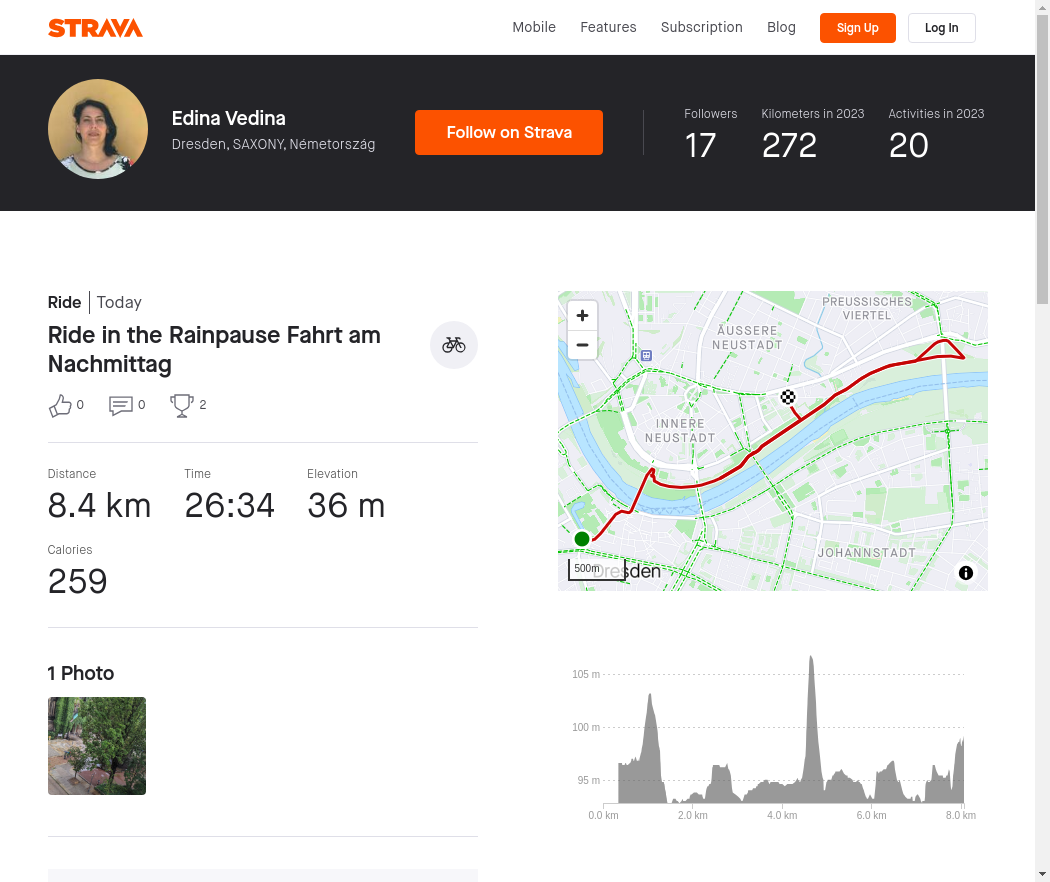Zoom out on the map

tap(582, 346)
